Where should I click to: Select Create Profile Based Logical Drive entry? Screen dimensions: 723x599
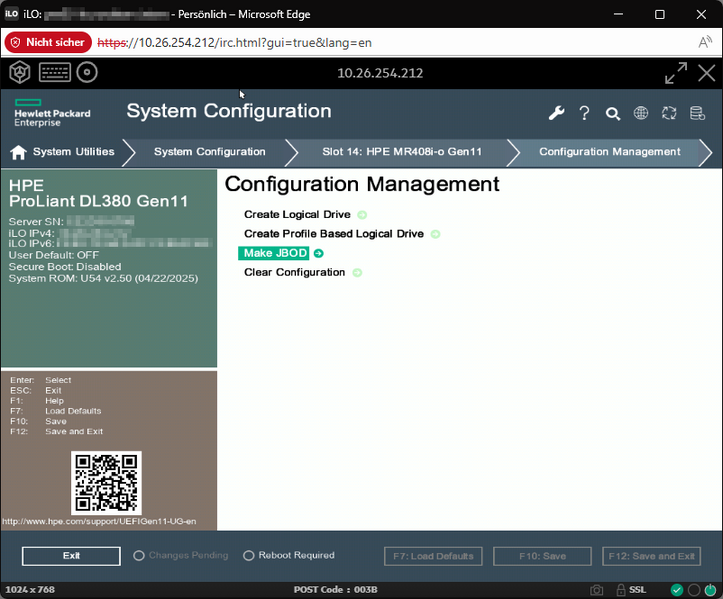click(x=334, y=234)
